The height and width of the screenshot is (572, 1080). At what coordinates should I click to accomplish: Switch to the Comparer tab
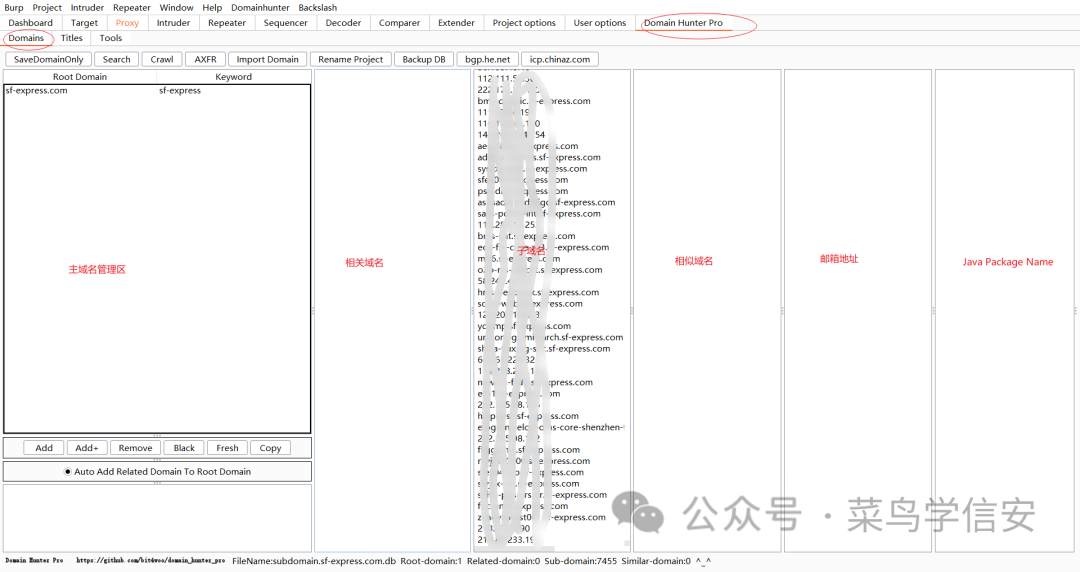(x=399, y=23)
